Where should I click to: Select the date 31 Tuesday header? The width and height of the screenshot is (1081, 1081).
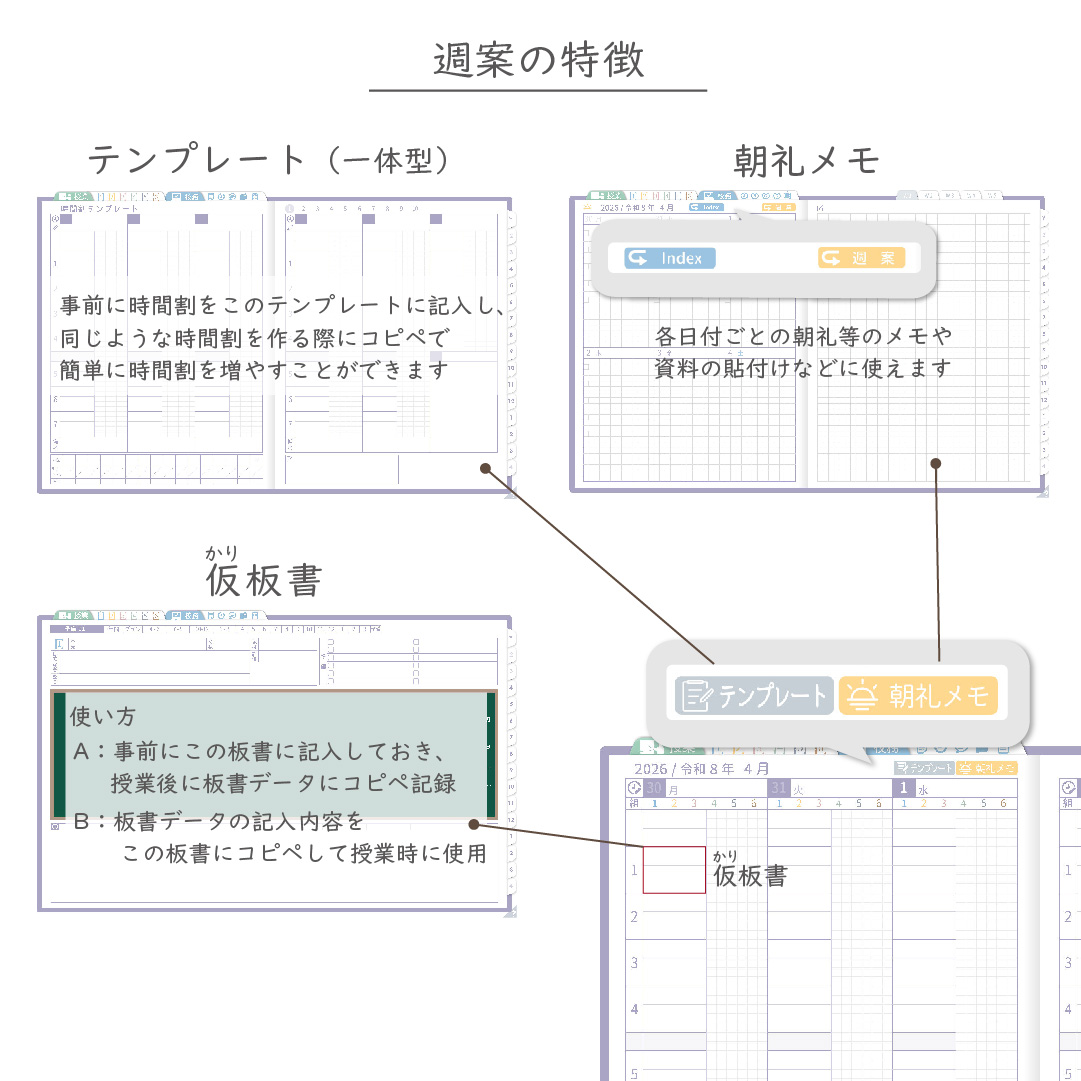coord(829,788)
